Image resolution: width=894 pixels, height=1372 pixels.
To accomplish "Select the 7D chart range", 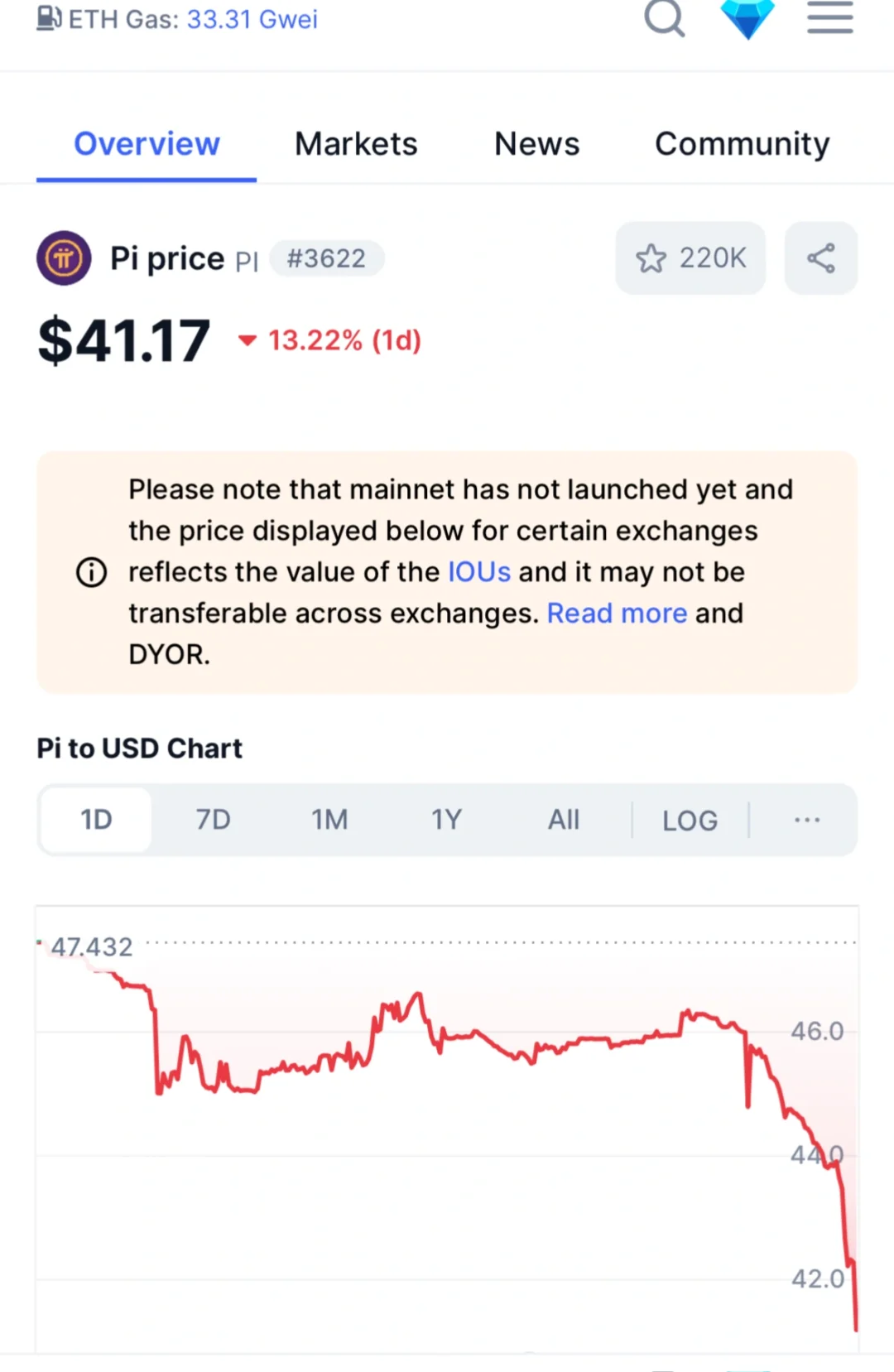I will pyautogui.click(x=213, y=820).
